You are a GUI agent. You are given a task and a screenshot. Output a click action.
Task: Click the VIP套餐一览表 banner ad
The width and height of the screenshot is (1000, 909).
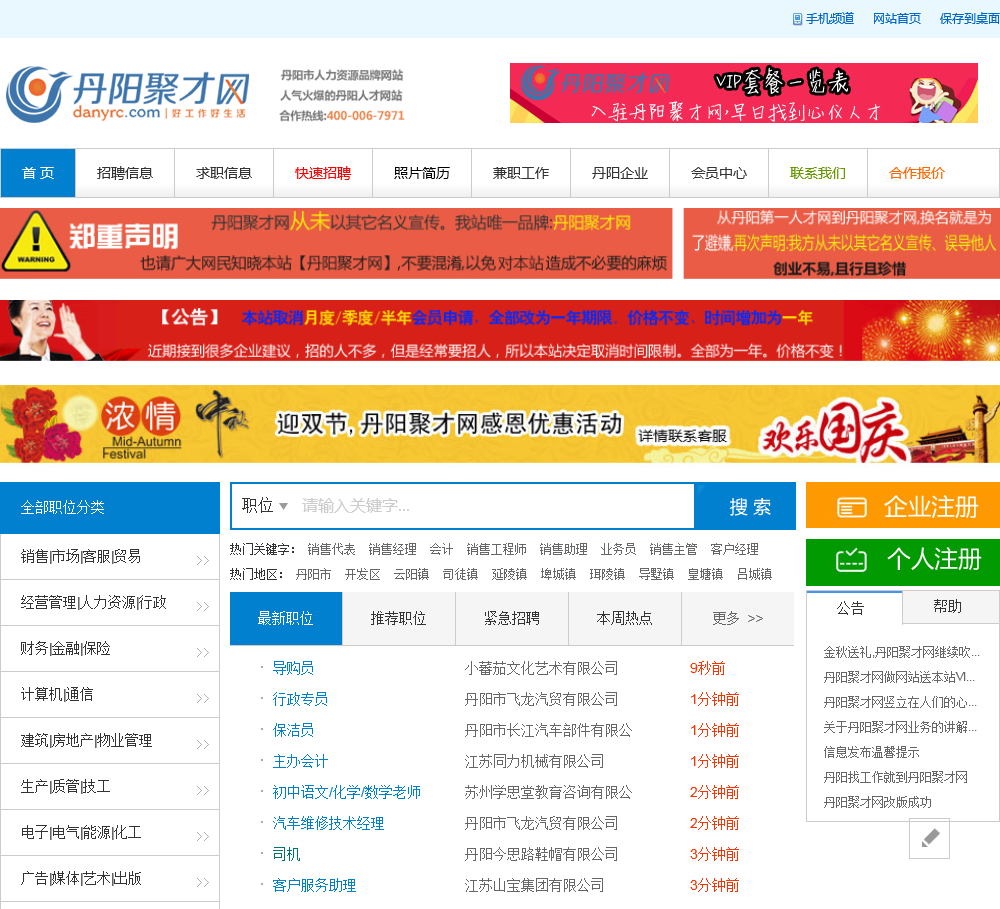tap(744, 93)
